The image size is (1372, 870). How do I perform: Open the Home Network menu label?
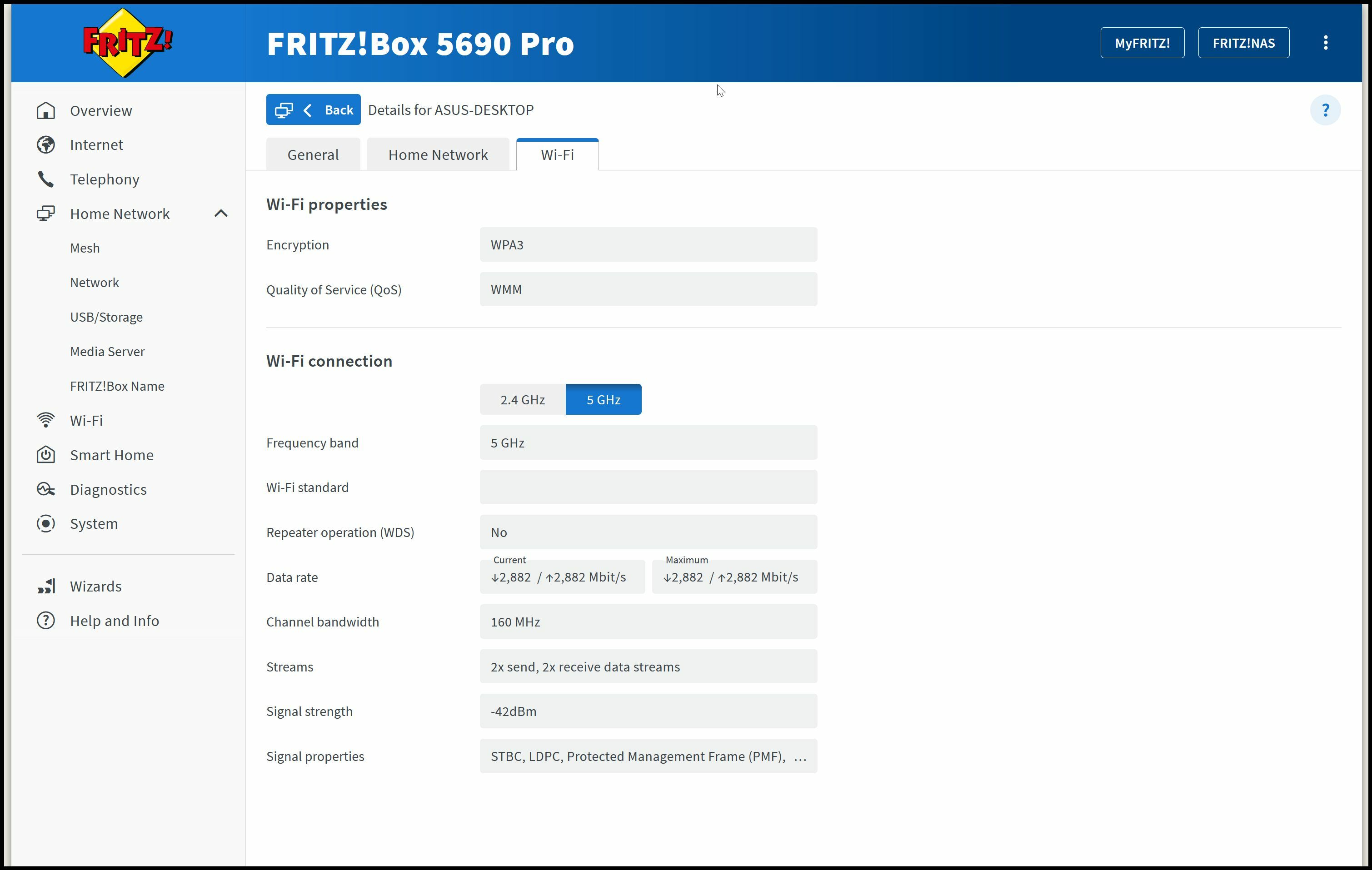[120, 214]
